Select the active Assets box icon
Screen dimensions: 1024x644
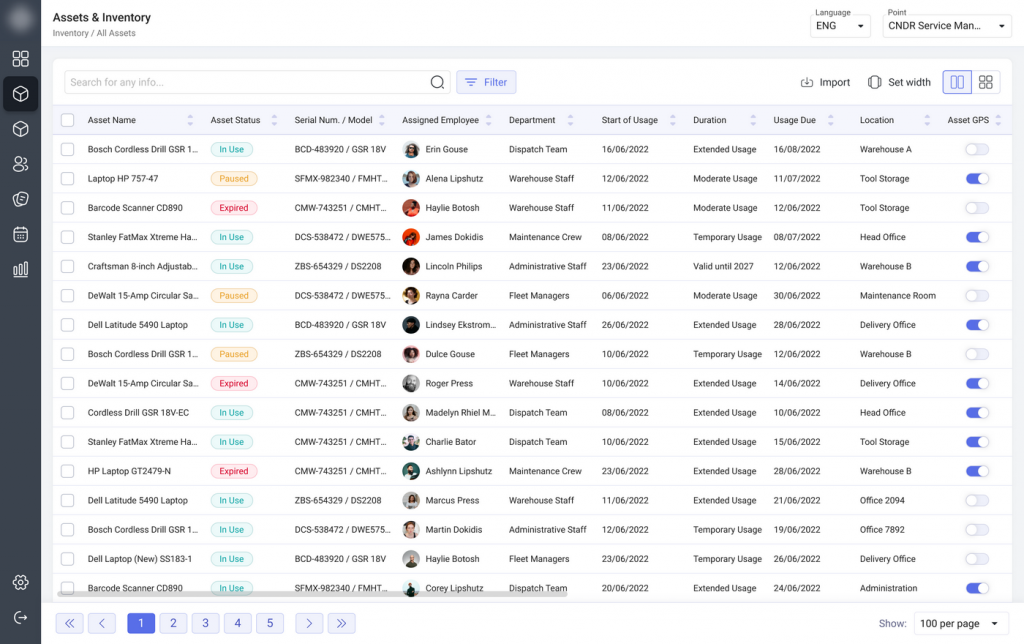tap(20, 93)
